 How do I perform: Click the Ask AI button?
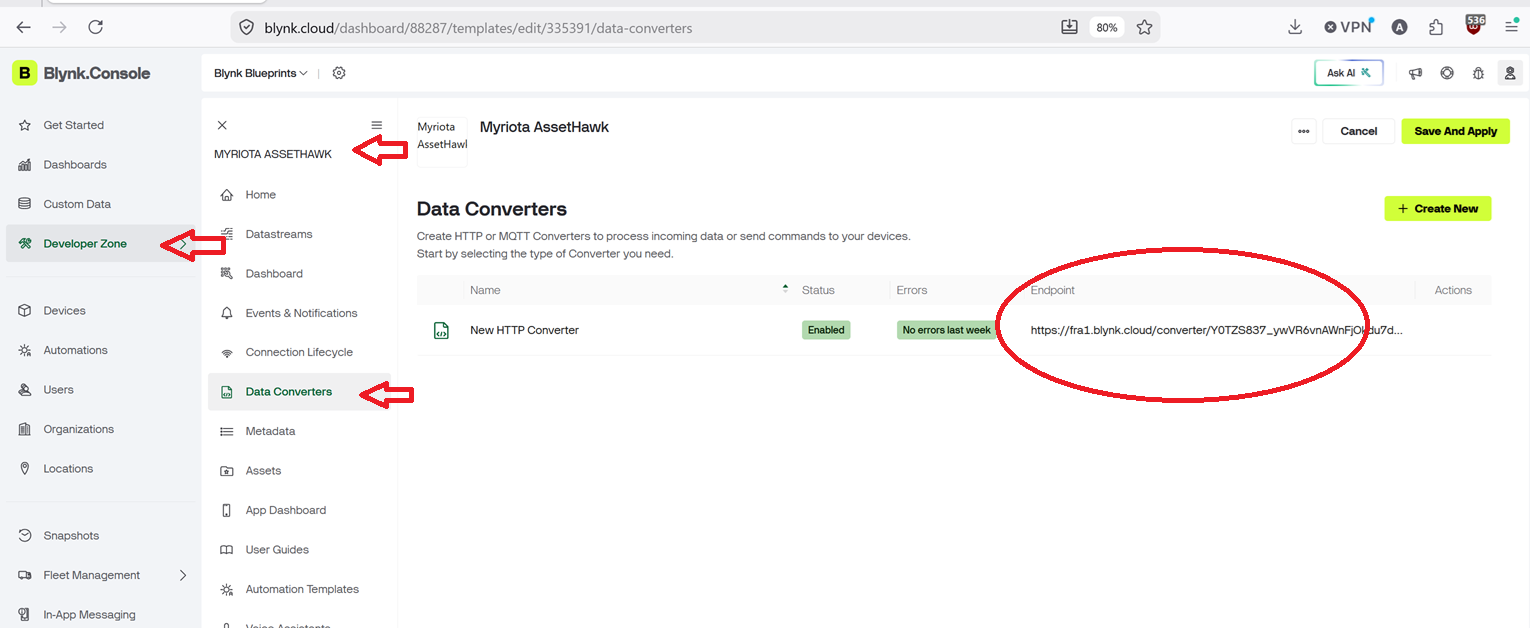click(x=1349, y=73)
